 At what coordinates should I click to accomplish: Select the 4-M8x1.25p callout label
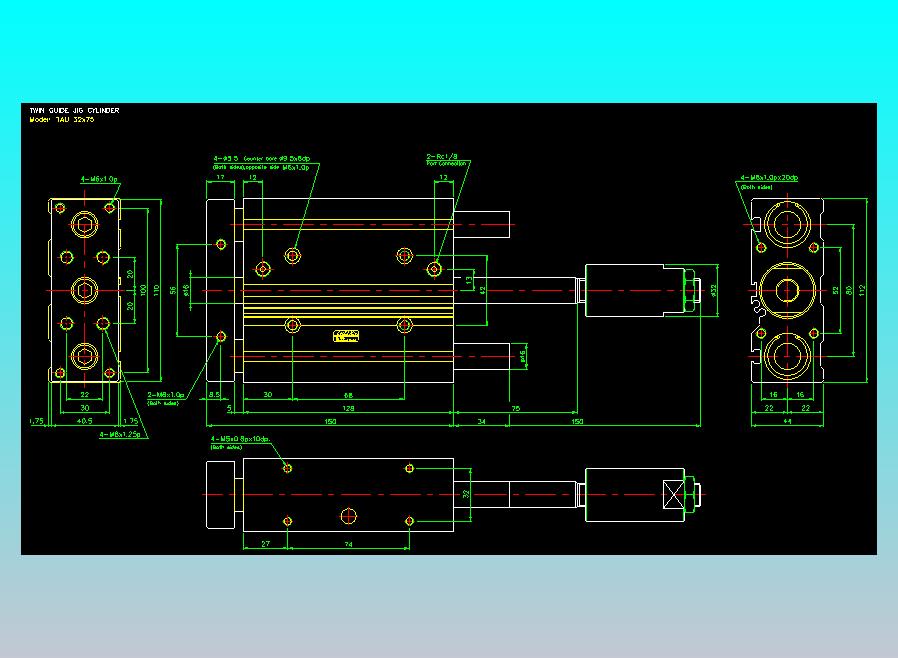120,435
